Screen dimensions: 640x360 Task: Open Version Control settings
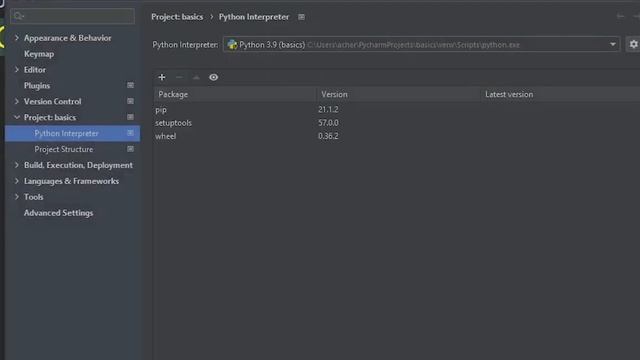pyautogui.click(x=52, y=101)
